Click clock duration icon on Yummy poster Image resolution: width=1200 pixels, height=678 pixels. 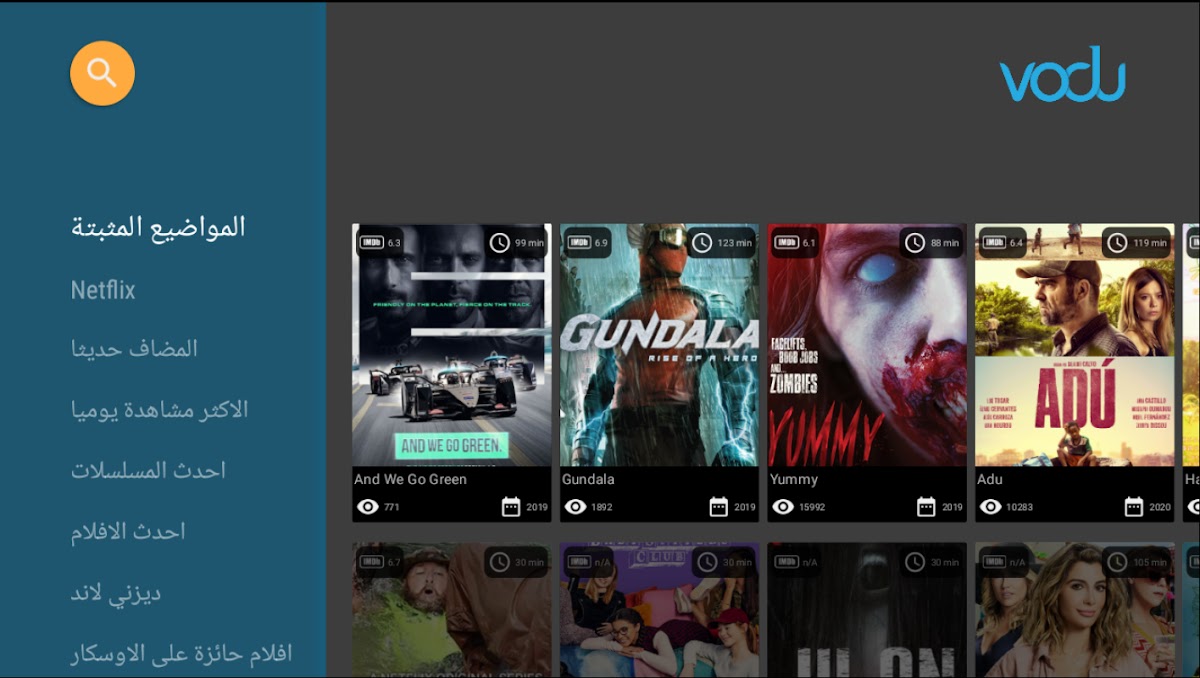914,242
